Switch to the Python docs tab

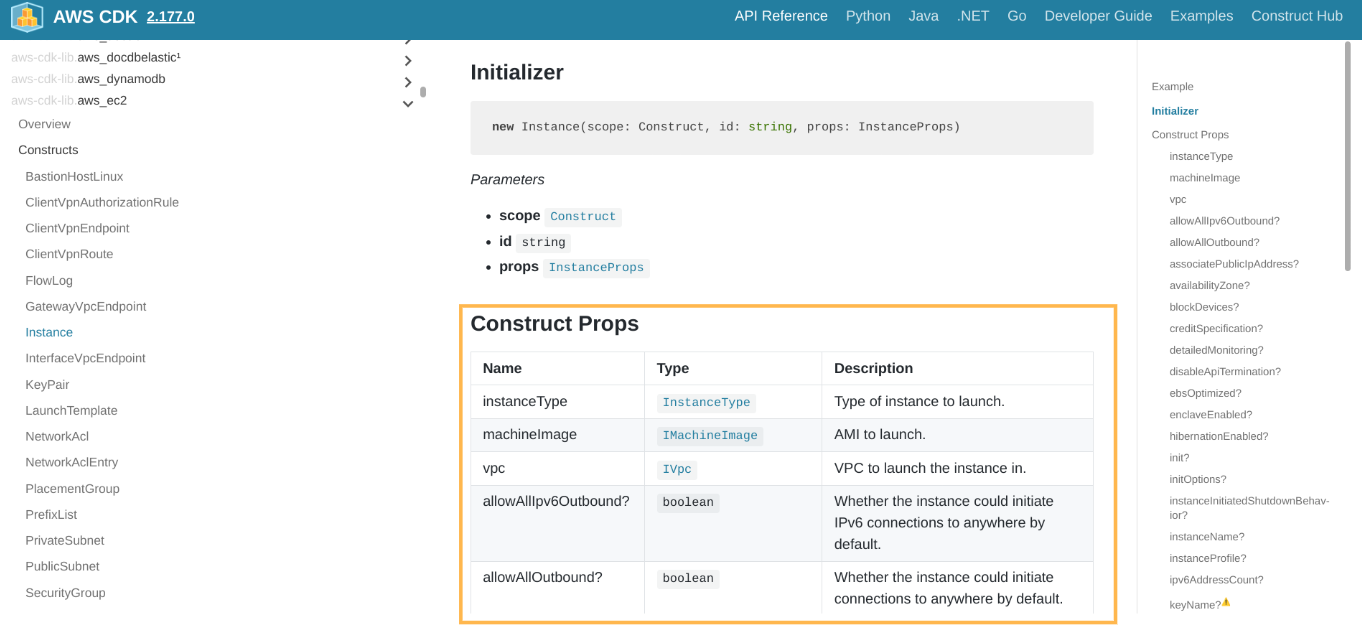(x=868, y=16)
